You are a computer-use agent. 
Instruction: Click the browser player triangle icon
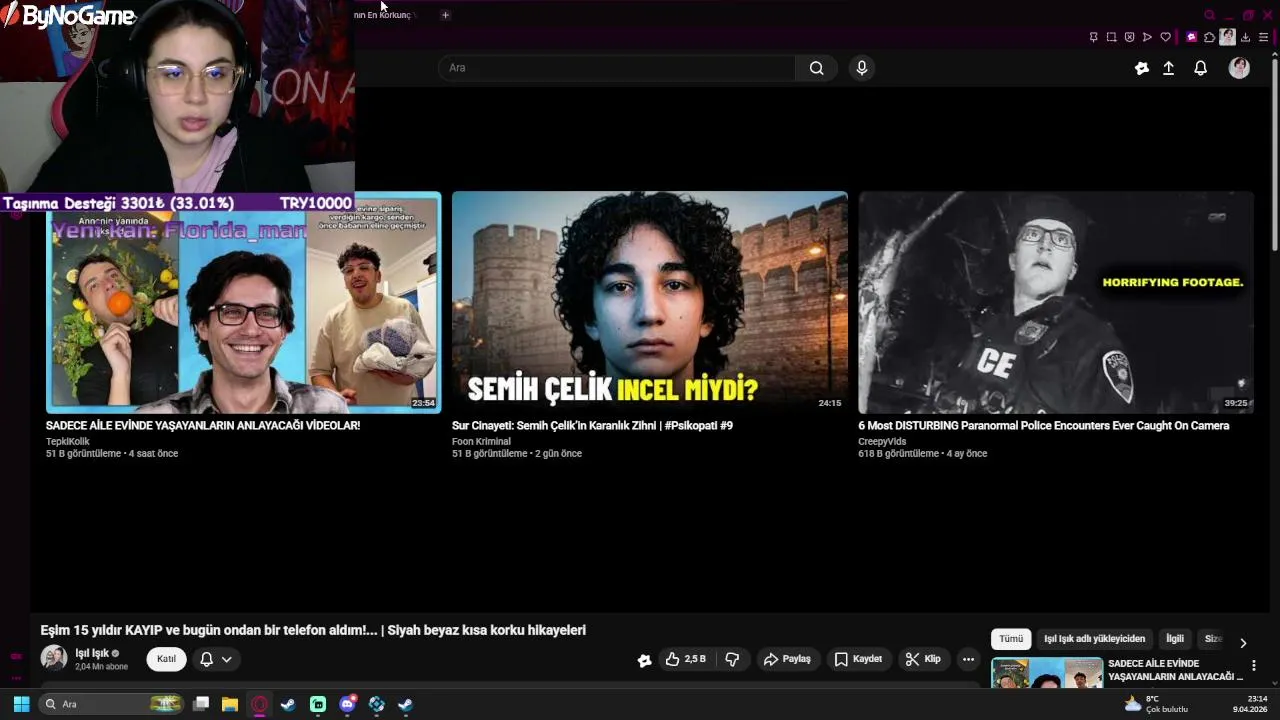[1147, 37]
